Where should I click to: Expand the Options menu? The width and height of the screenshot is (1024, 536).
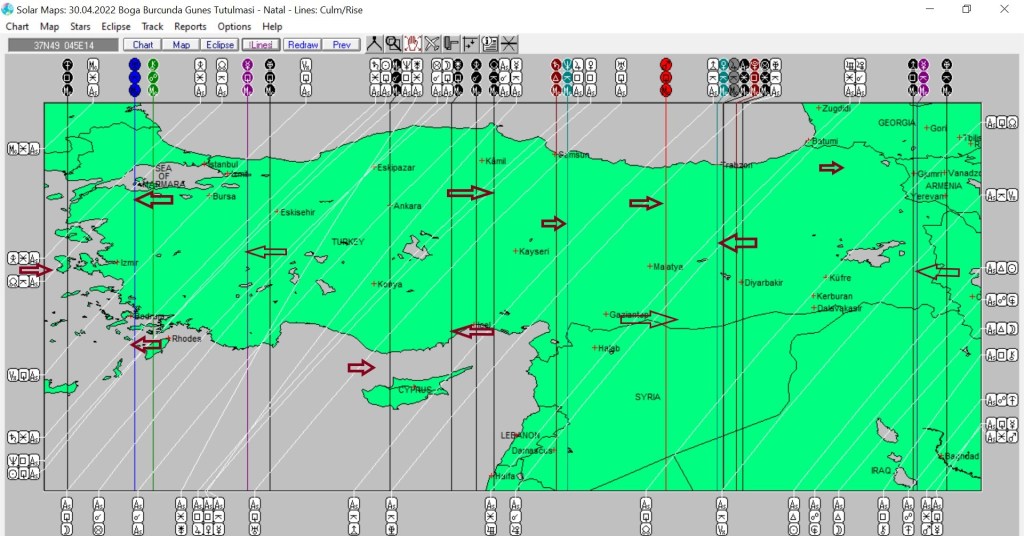point(234,27)
